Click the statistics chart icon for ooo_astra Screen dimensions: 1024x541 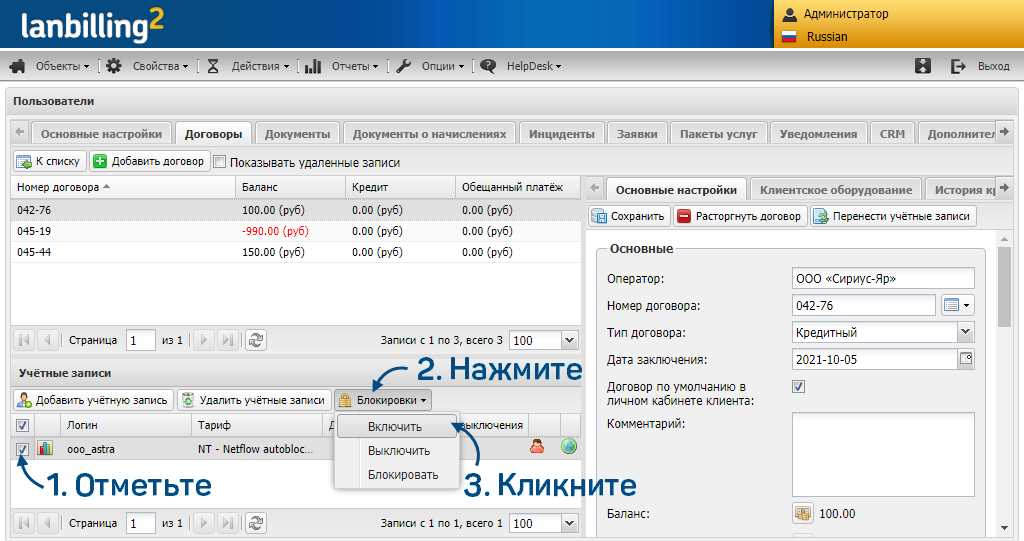click(45, 449)
